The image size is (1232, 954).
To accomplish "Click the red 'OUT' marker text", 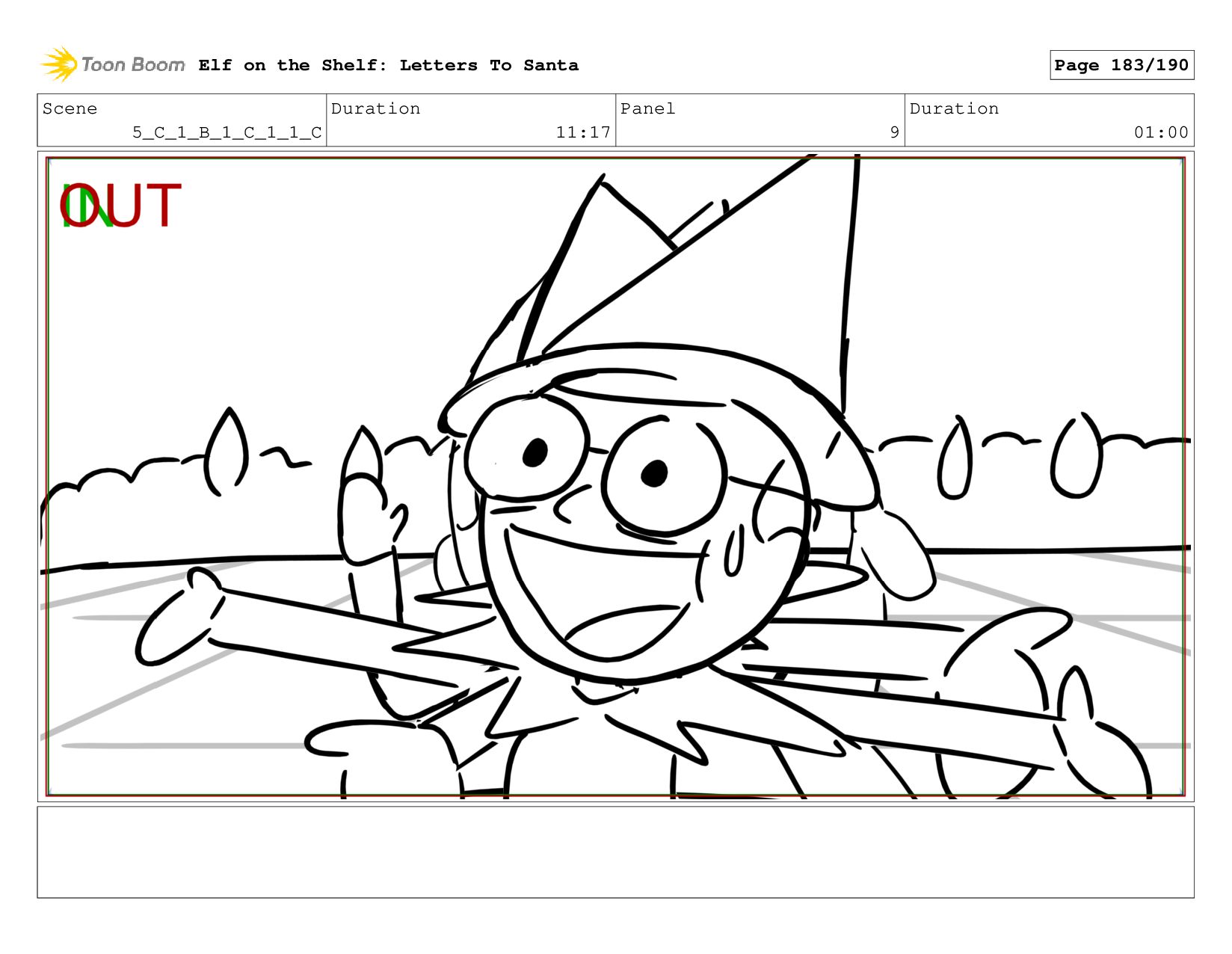I will click(120, 206).
